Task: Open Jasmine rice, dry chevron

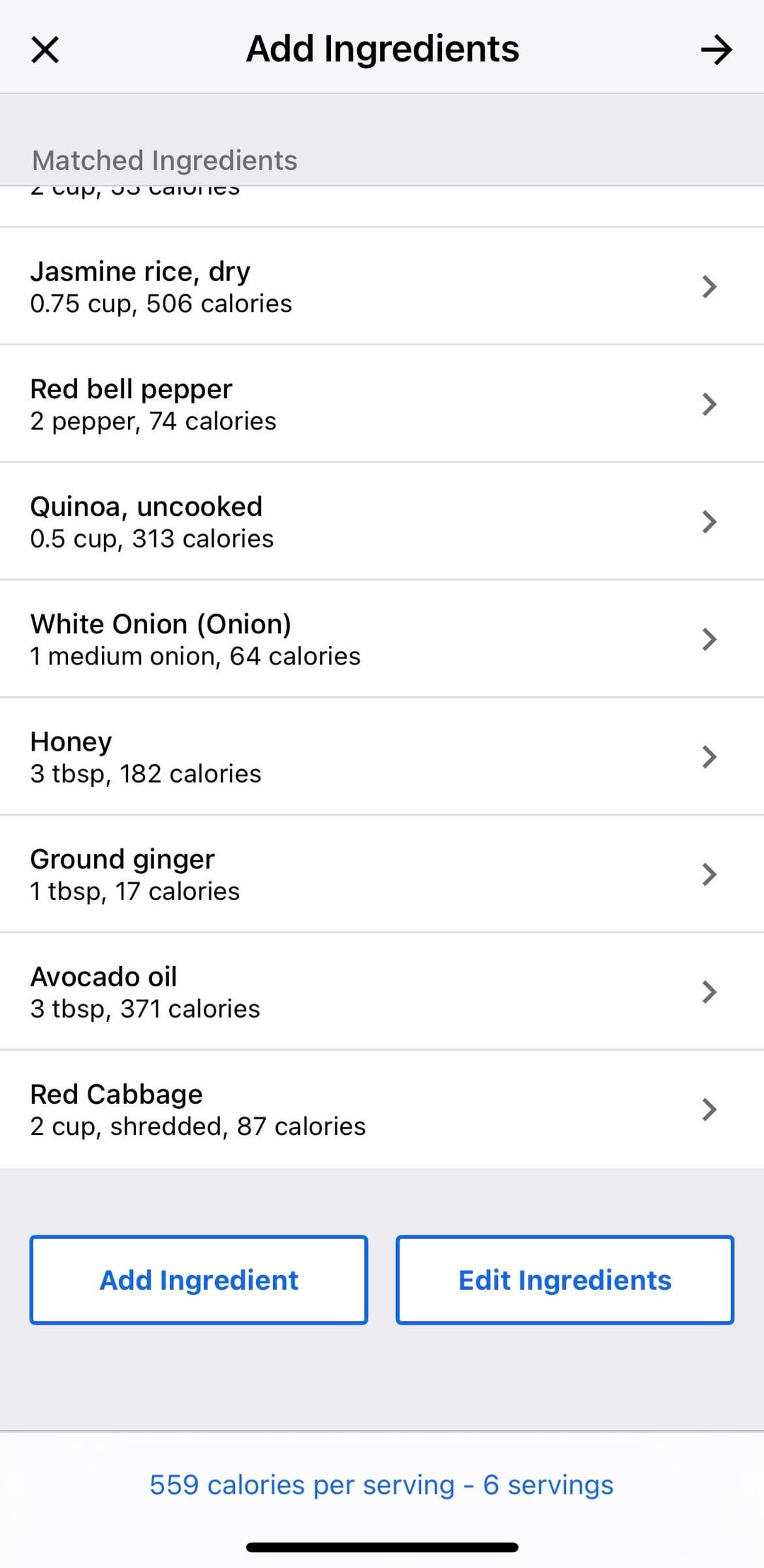Action: point(709,287)
